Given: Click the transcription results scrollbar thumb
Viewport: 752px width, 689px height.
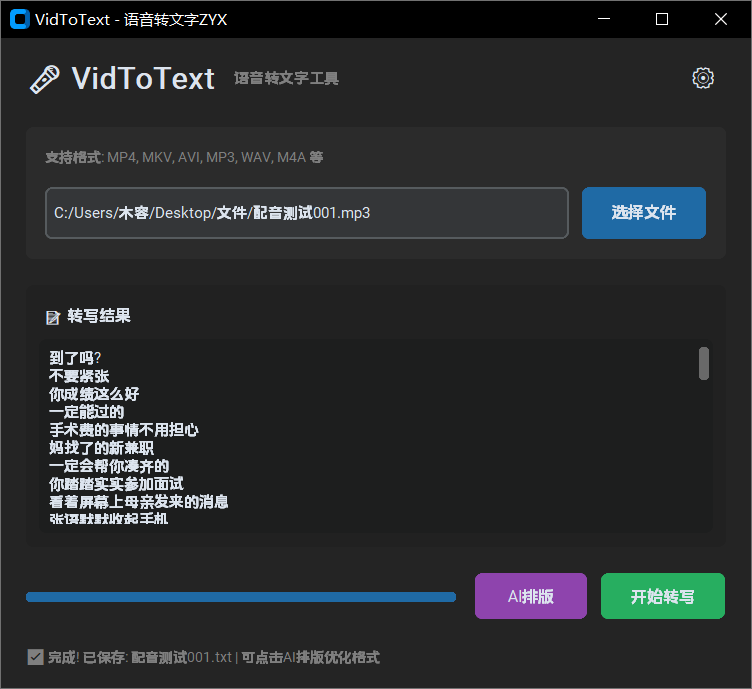Looking at the screenshot, I should coord(704,363).
